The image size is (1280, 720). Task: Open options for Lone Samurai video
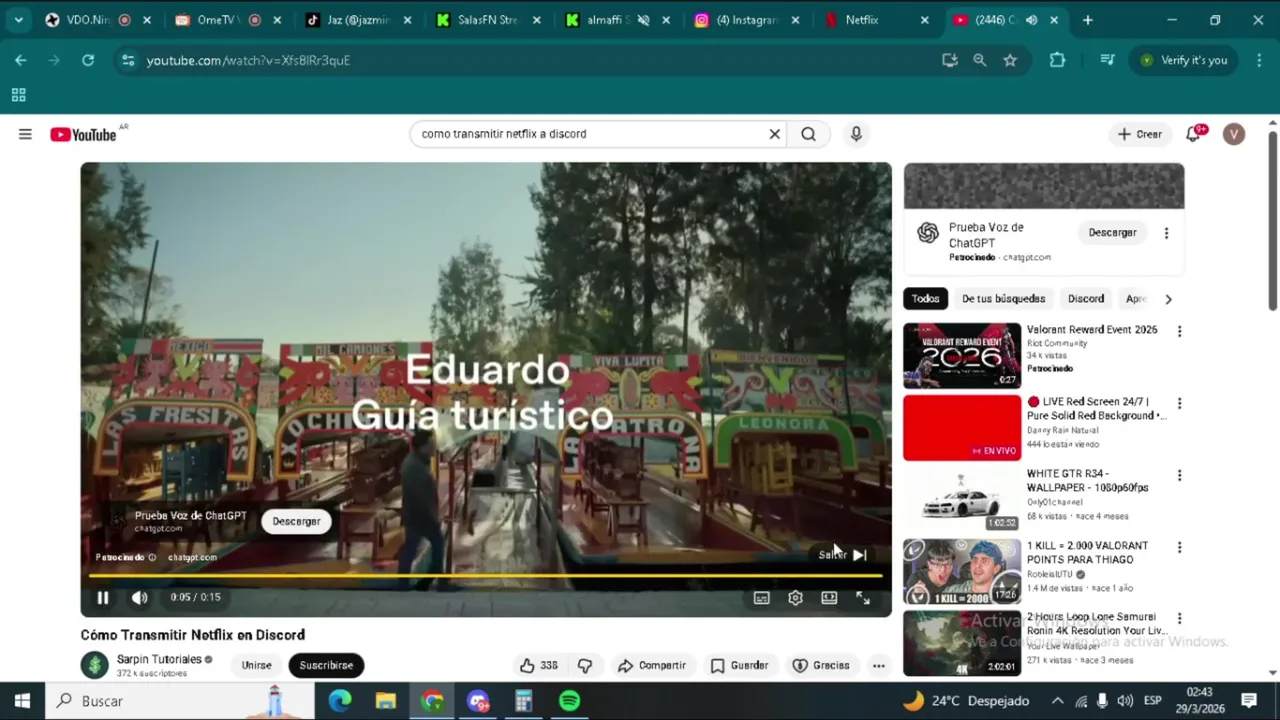[1179, 619]
